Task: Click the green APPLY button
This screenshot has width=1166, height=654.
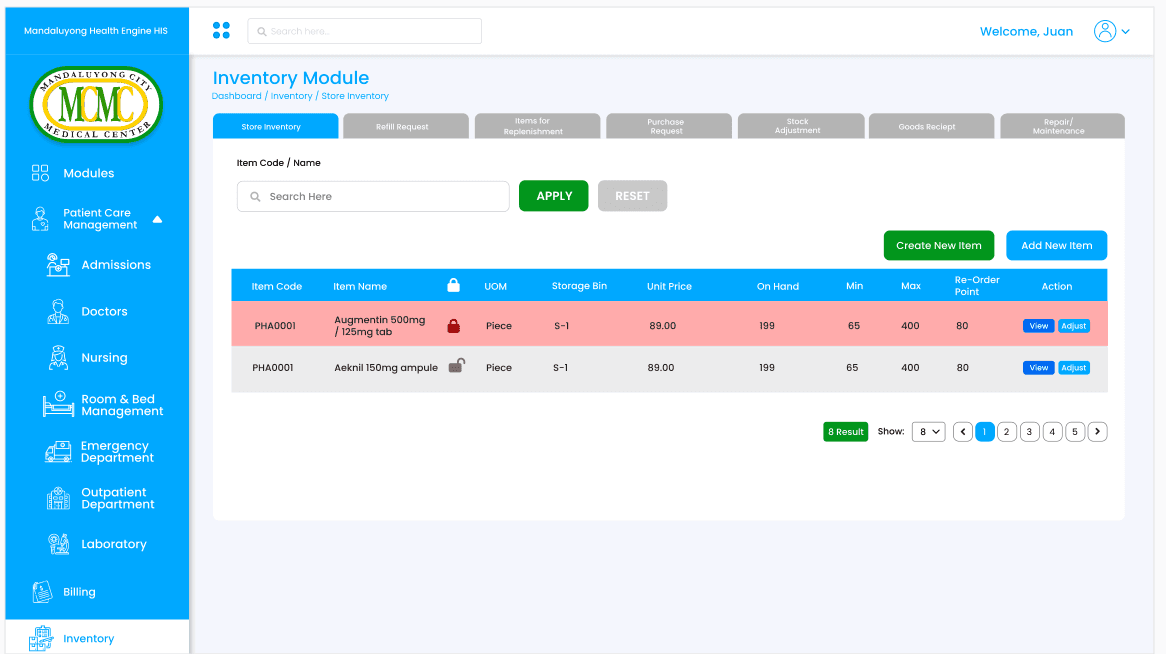Action: click(553, 196)
